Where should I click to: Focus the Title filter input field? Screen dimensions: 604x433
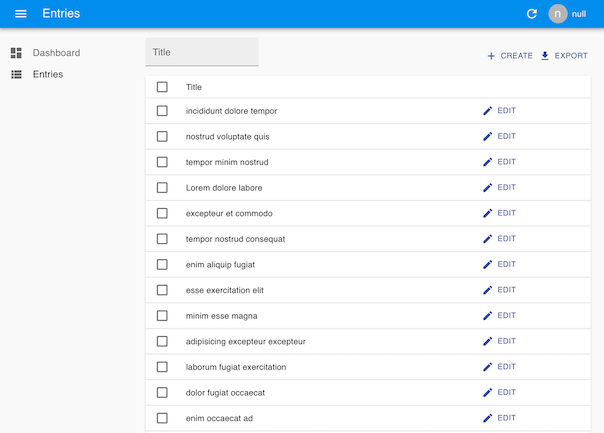coord(202,53)
